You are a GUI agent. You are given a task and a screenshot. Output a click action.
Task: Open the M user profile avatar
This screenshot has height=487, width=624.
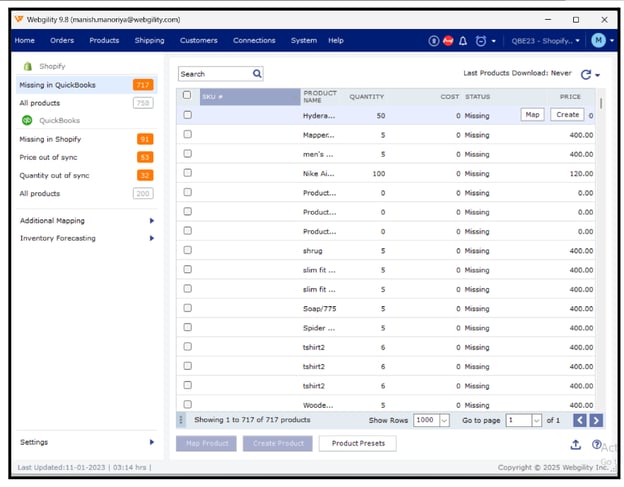click(x=599, y=40)
